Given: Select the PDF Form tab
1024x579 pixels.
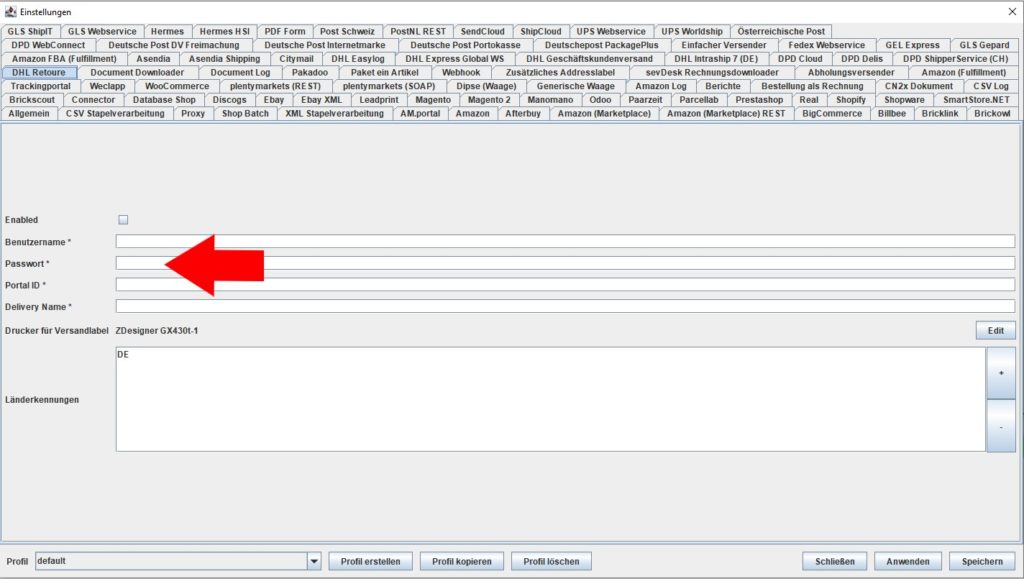Looking at the screenshot, I should pyautogui.click(x=285, y=31).
